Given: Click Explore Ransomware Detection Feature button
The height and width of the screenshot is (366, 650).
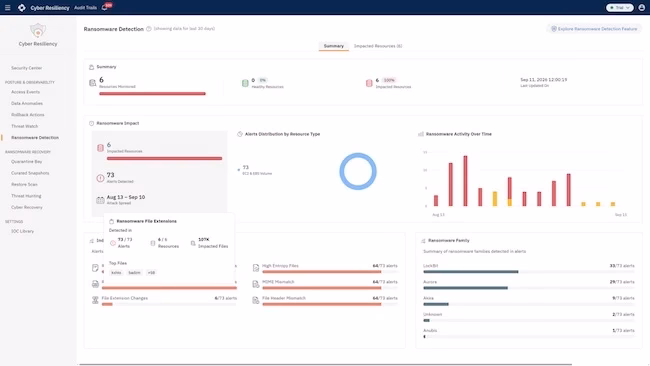Looking at the screenshot, I should [x=594, y=29].
